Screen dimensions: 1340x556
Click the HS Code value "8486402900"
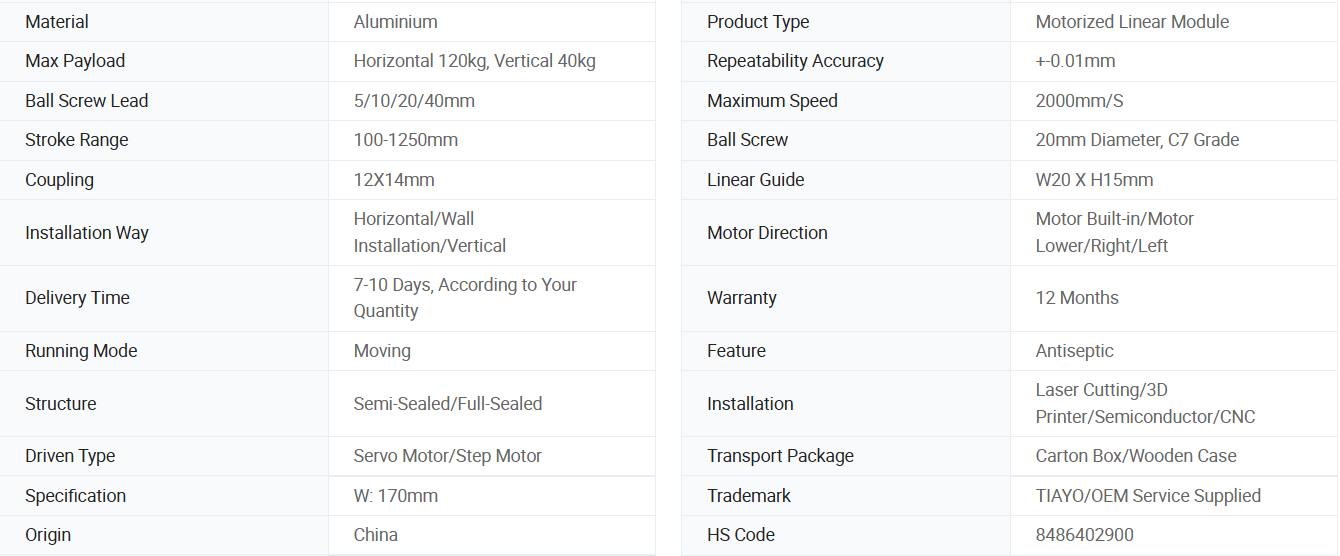[x=1085, y=535]
